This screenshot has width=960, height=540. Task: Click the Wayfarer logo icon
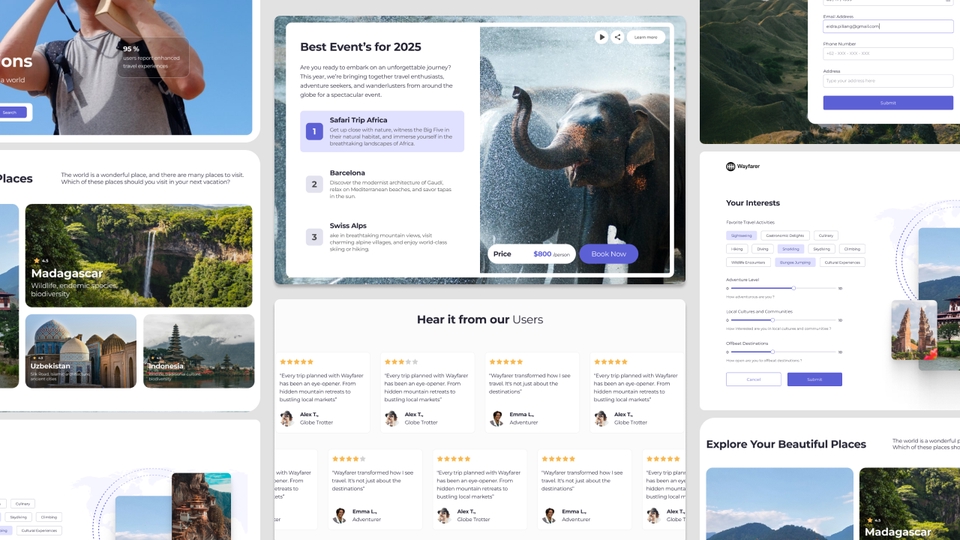[730, 167]
